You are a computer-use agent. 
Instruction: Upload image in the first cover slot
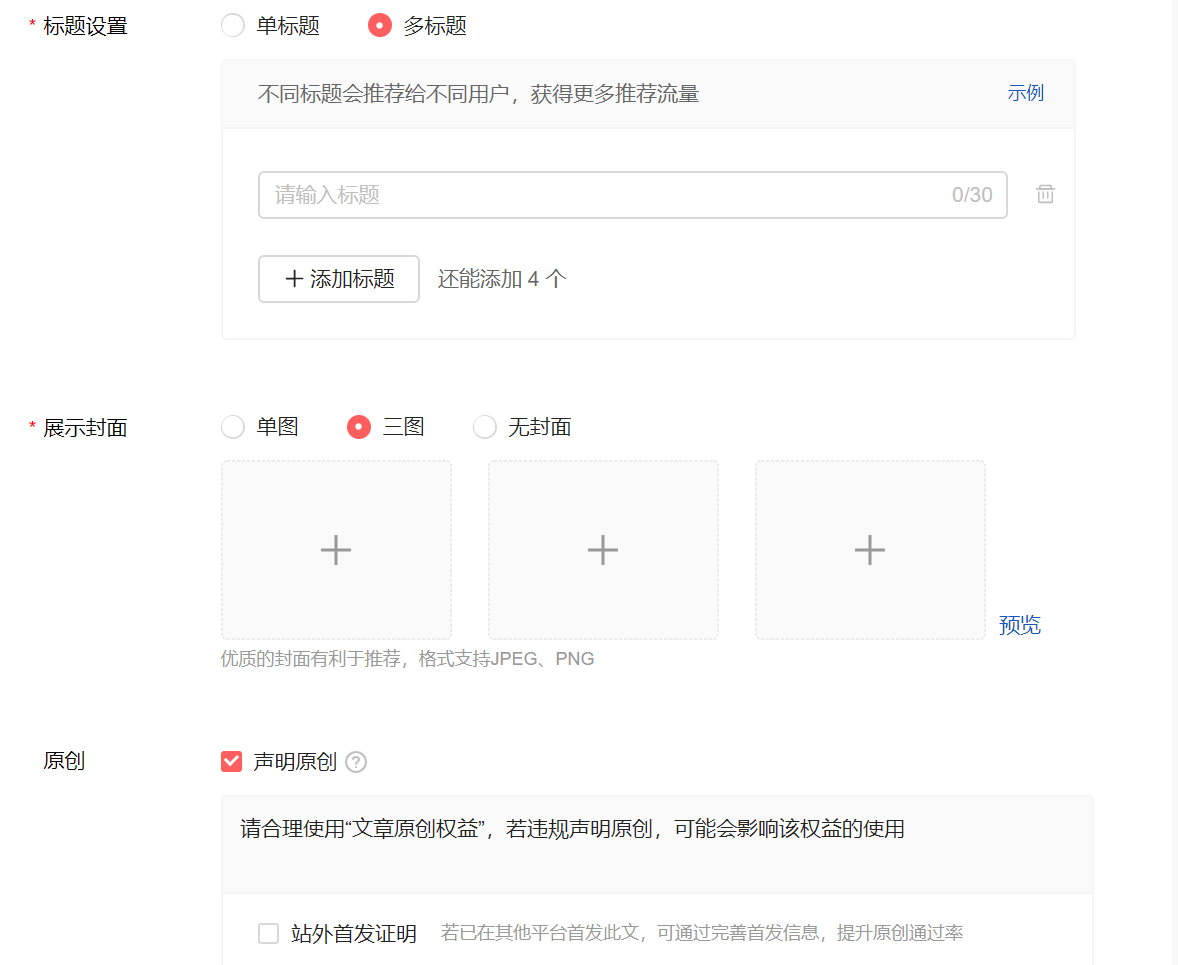pyautogui.click(x=336, y=550)
